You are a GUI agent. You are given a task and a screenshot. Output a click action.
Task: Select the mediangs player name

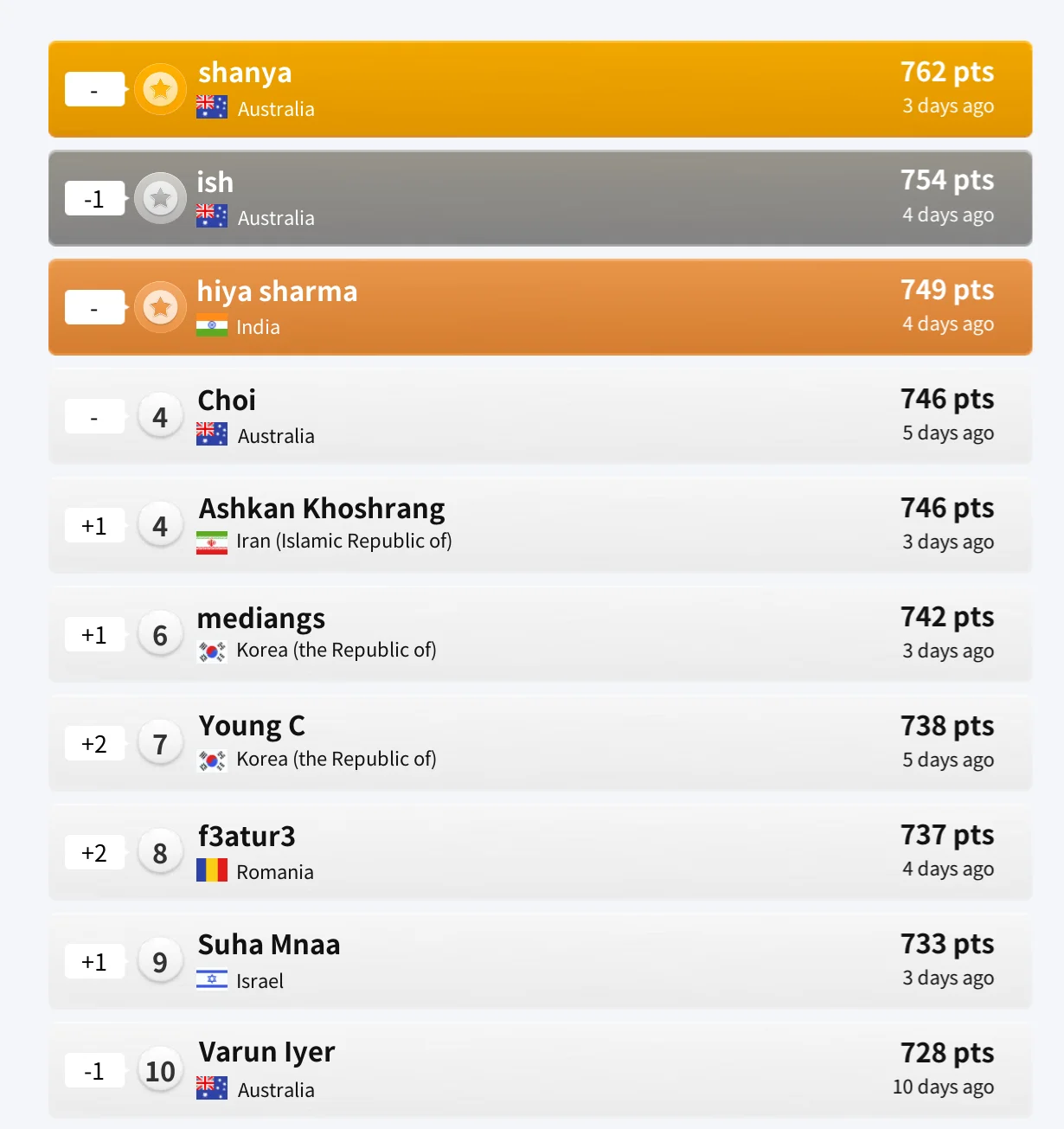click(x=261, y=619)
